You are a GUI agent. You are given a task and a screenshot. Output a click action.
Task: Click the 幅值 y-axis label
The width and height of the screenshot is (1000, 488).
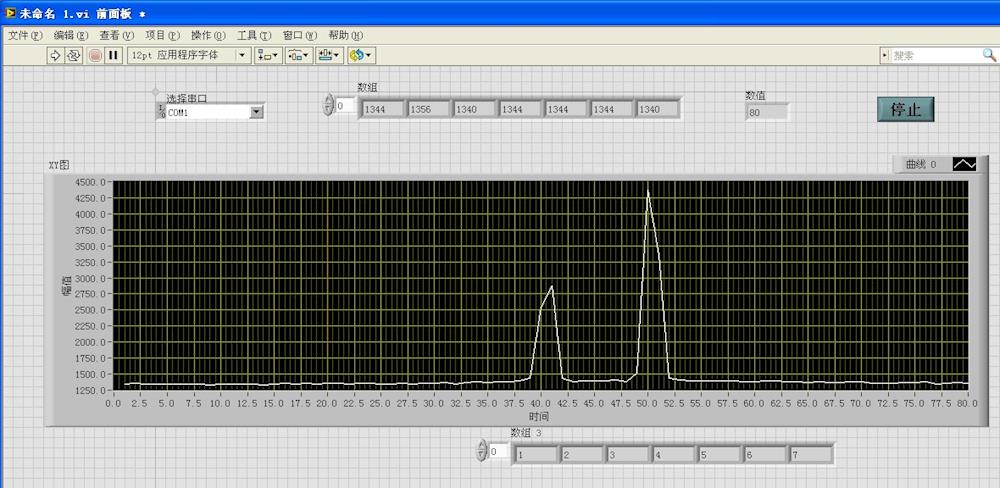66,285
